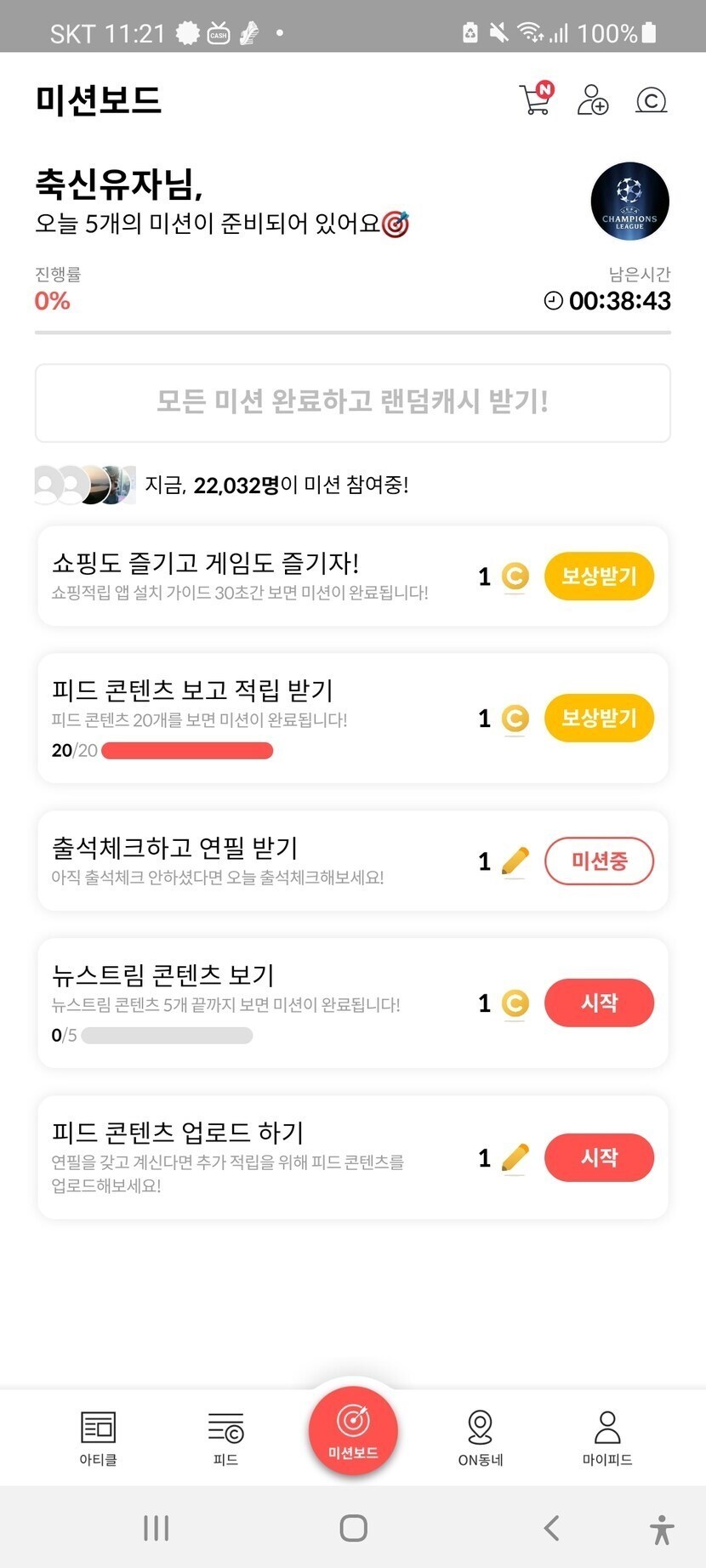The height and width of the screenshot is (1568, 706).
Task: Open the shopping cart icon
Action: pos(536,99)
